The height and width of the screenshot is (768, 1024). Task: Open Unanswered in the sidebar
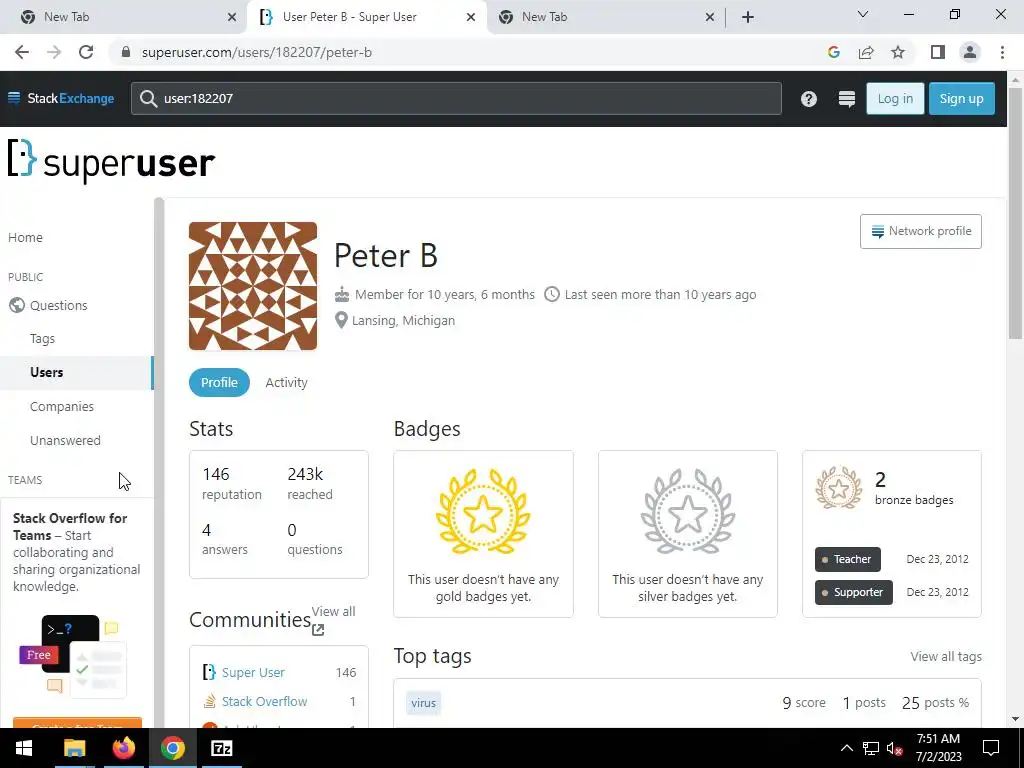(x=65, y=441)
